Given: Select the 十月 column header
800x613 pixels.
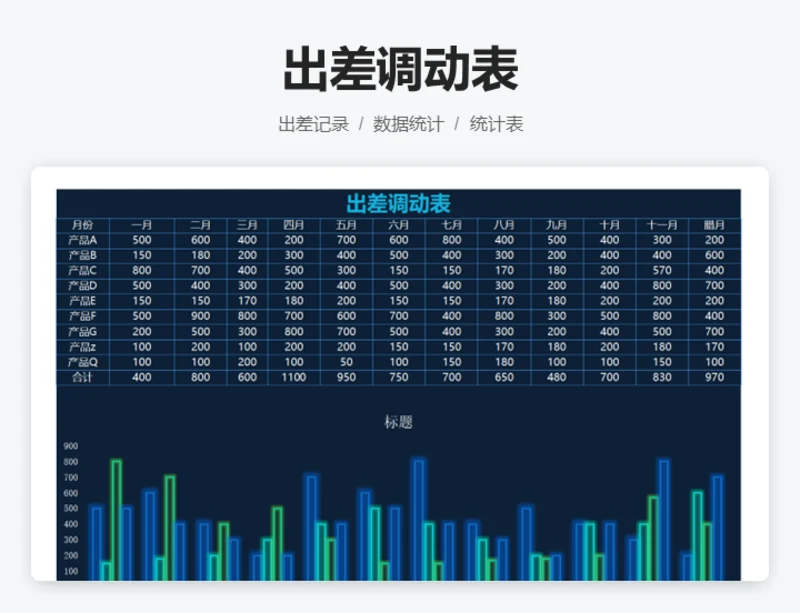Looking at the screenshot, I should point(610,225).
